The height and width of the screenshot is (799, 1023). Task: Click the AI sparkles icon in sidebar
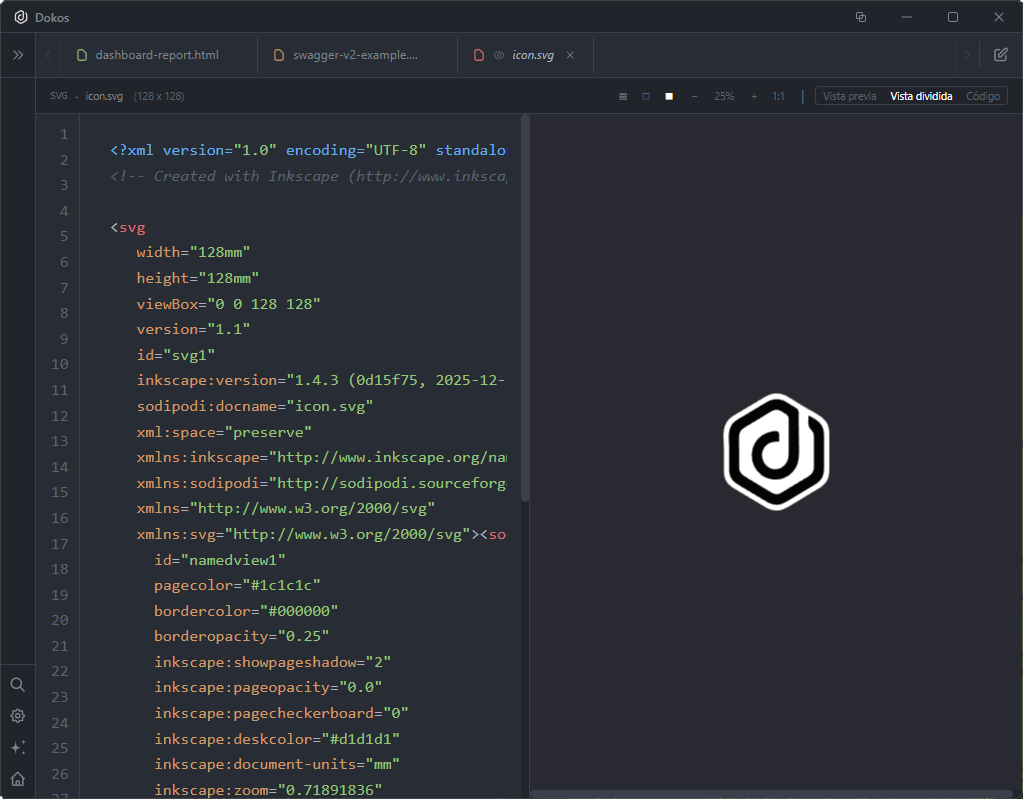(17, 747)
